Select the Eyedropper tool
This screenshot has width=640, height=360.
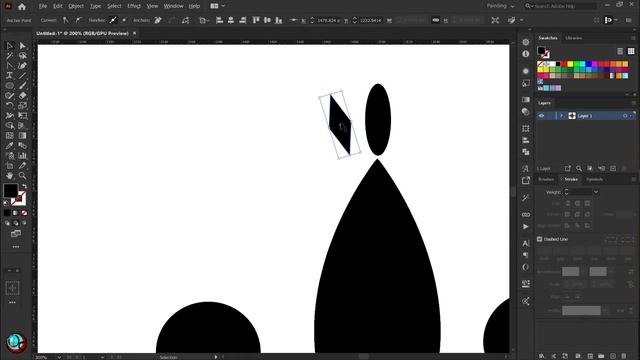(9, 146)
